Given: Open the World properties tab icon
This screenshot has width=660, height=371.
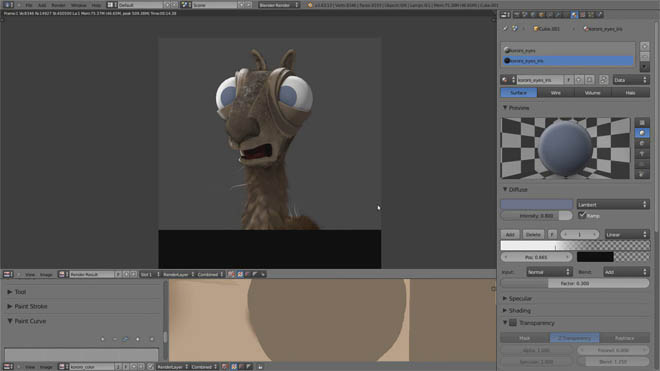Looking at the screenshot, I should [x=533, y=15].
